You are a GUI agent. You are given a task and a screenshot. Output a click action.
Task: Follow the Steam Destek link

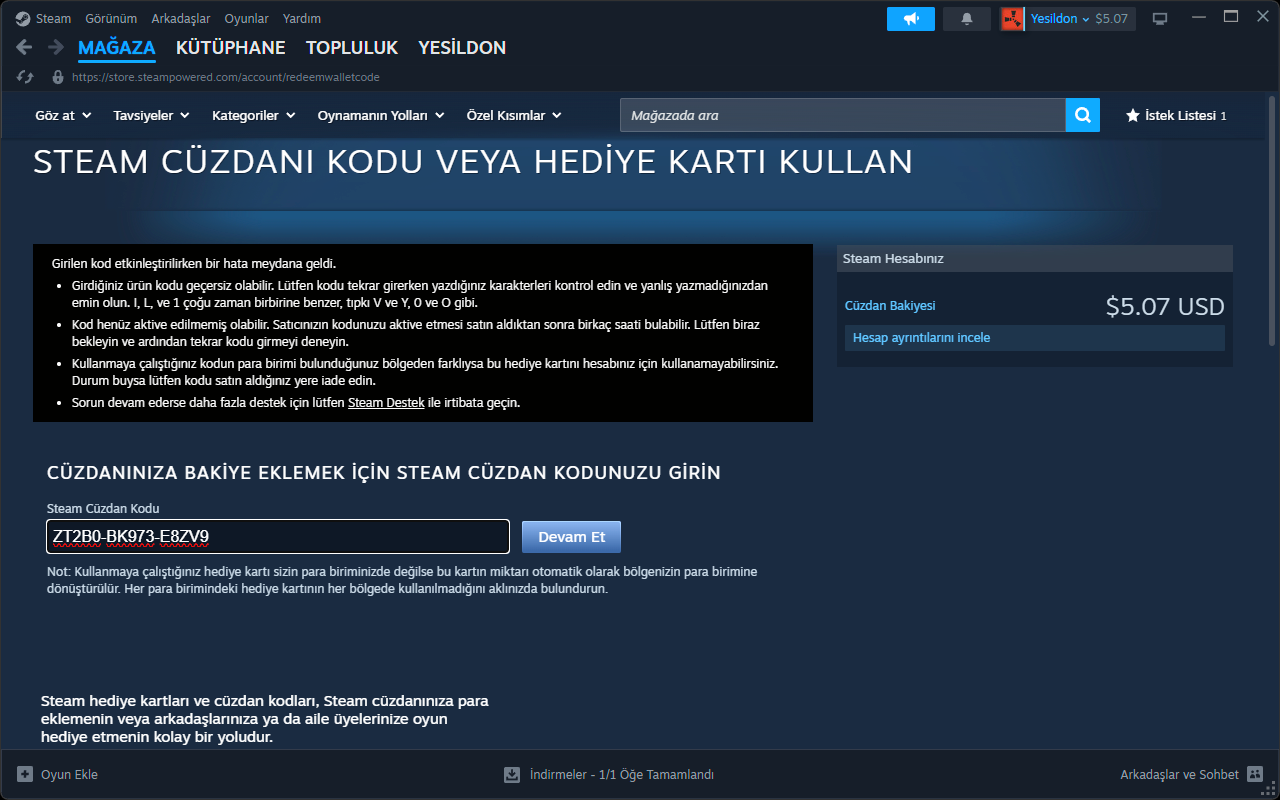(386, 403)
